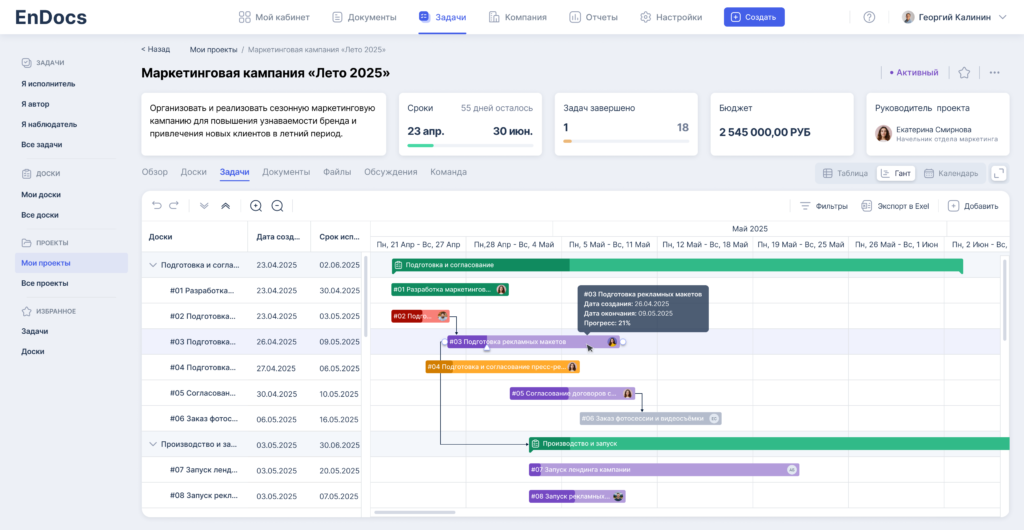
Task: Collapse the Производство и запуск group
Action: pos(153,444)
